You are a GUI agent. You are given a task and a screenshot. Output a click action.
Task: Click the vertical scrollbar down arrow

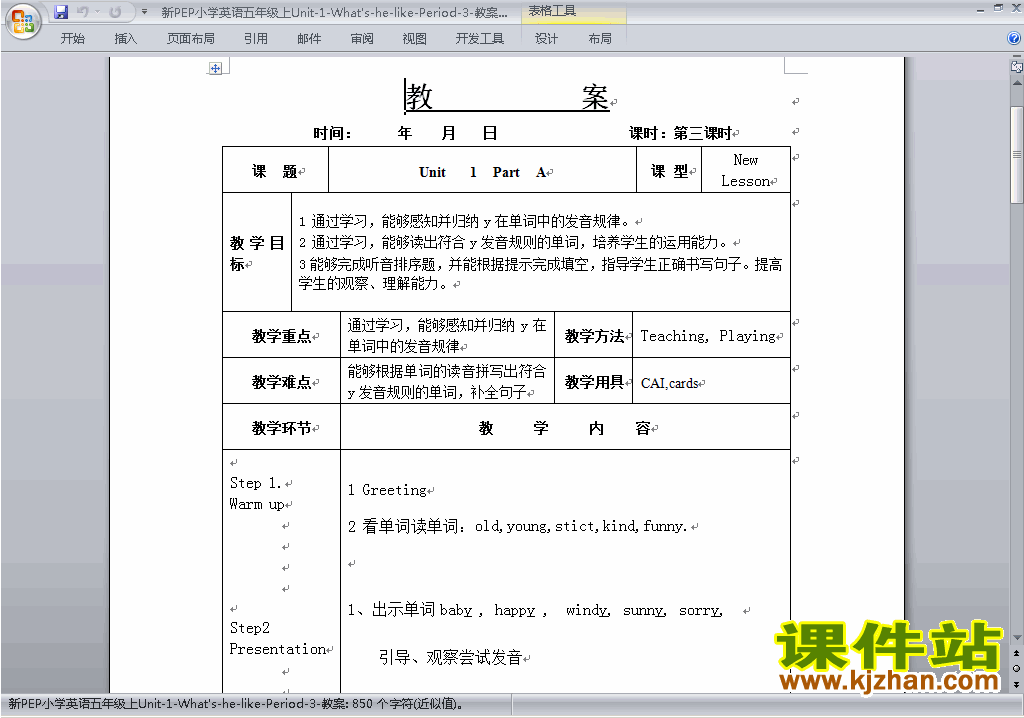pos(1017,638)
